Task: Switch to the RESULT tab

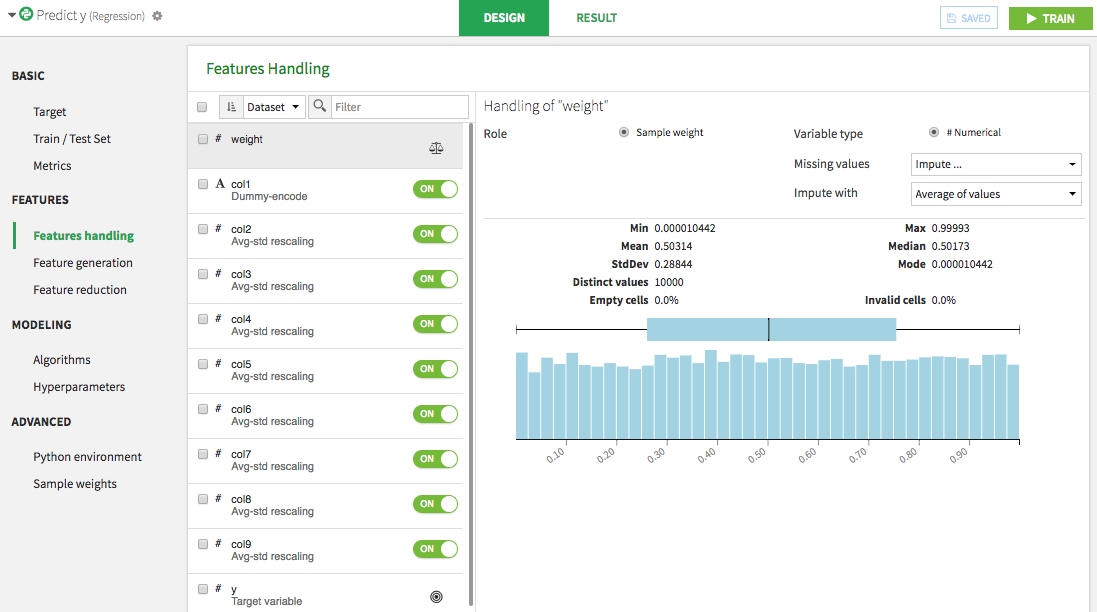Action: (596, 18)
